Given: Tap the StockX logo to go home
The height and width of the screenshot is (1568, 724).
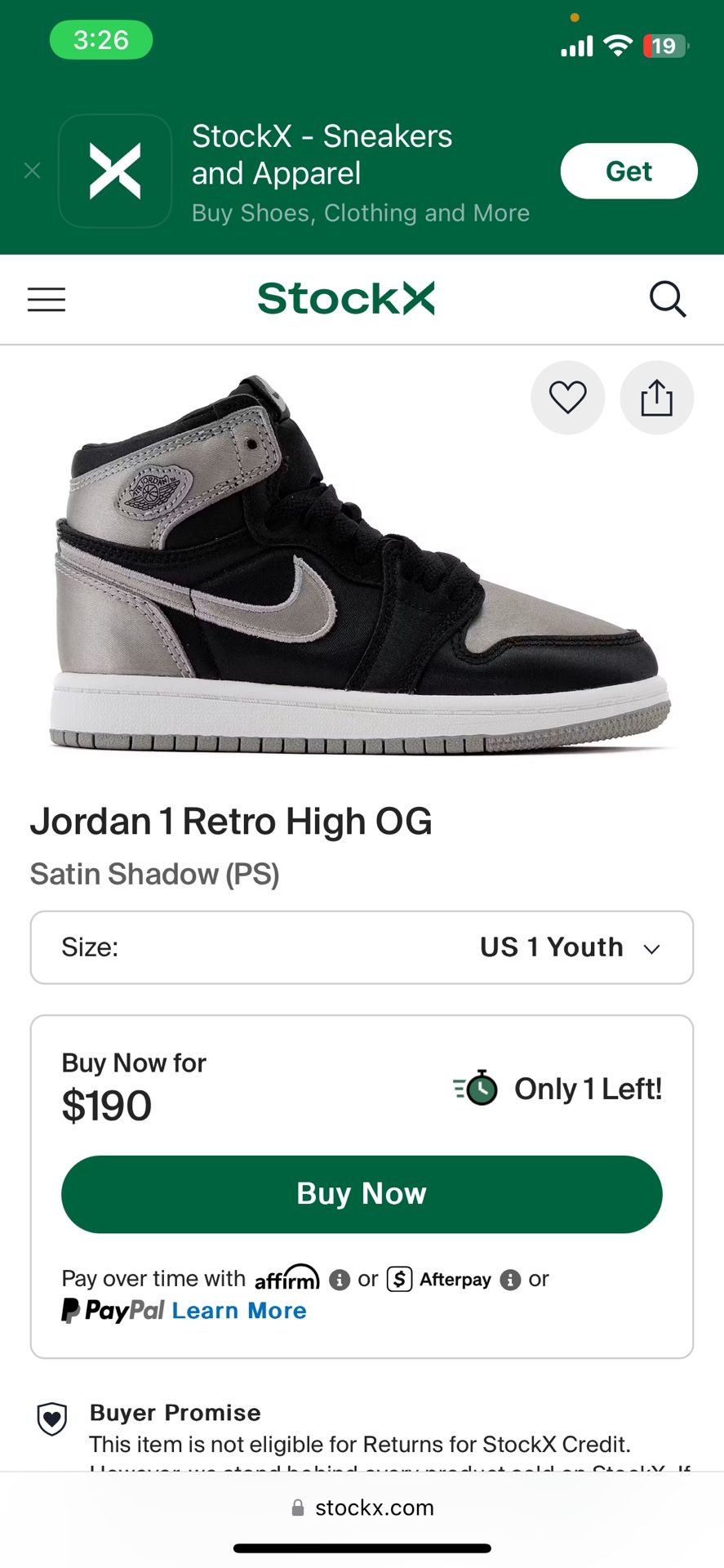Looking at the screenshot, I should pyautogui.click(x=346, y=299).
